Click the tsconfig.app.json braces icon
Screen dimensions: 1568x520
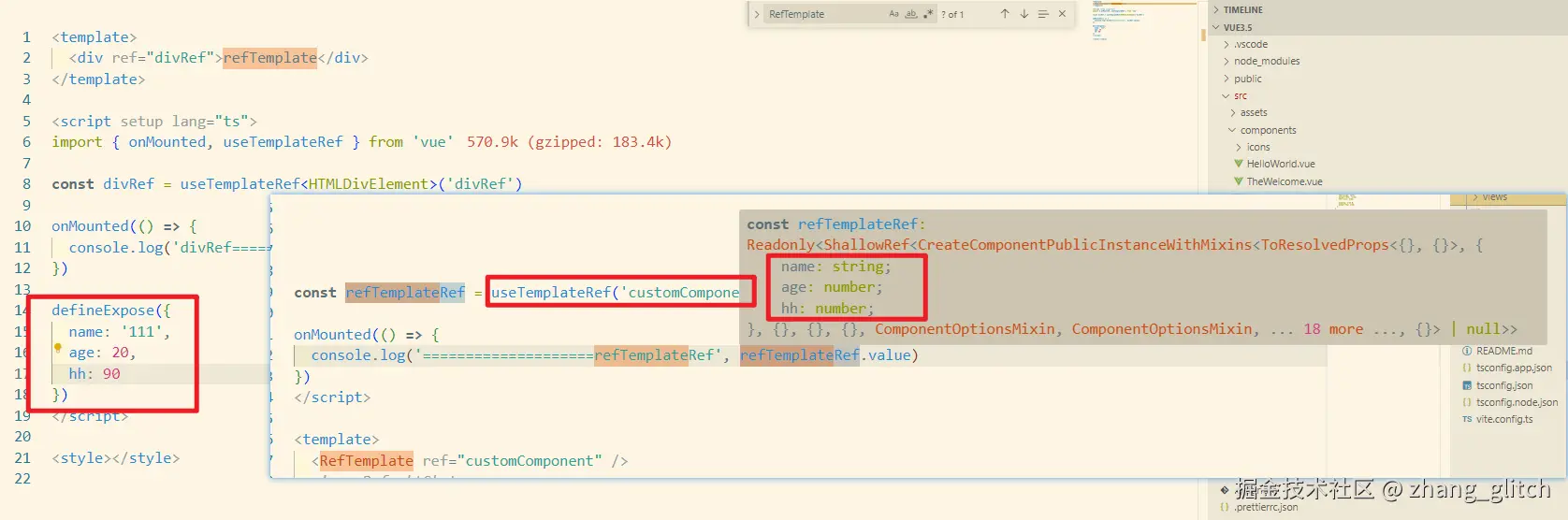point(1467,368)
